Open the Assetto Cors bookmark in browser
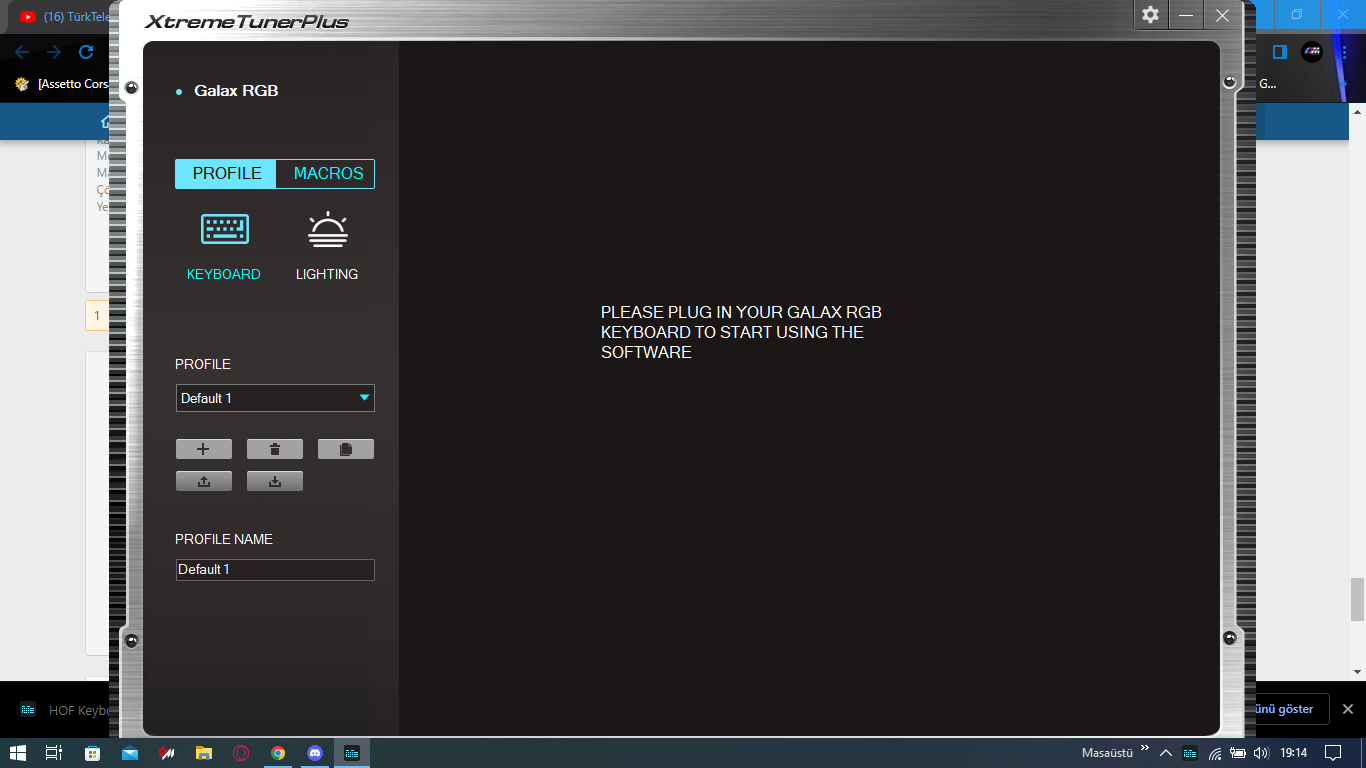The height and width of the screenshot is (768, 1366). tap(62, 84)
